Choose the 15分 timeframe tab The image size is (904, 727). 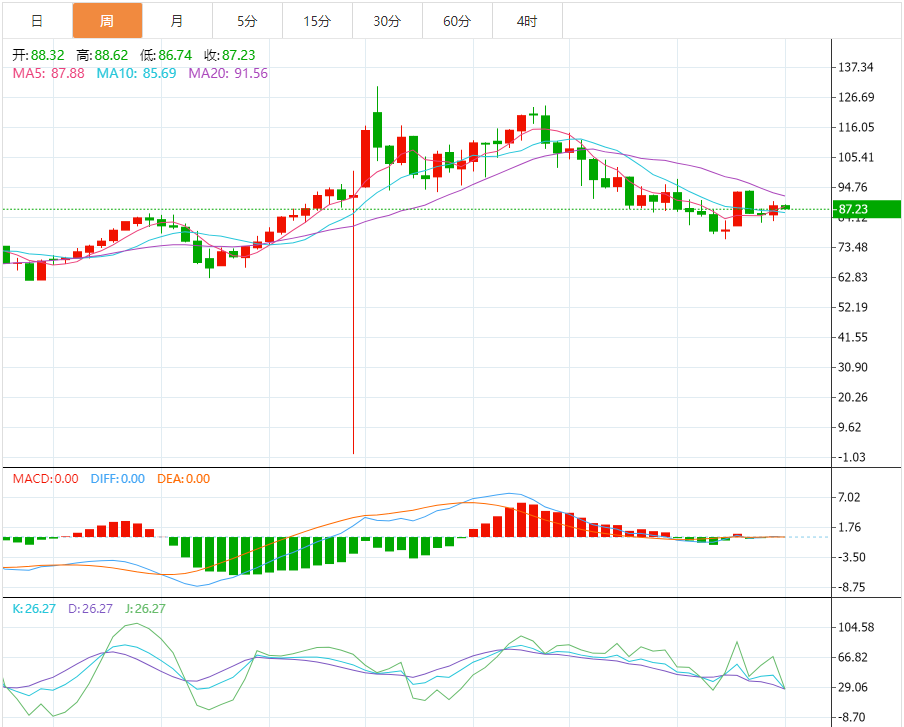coord(317,20)
